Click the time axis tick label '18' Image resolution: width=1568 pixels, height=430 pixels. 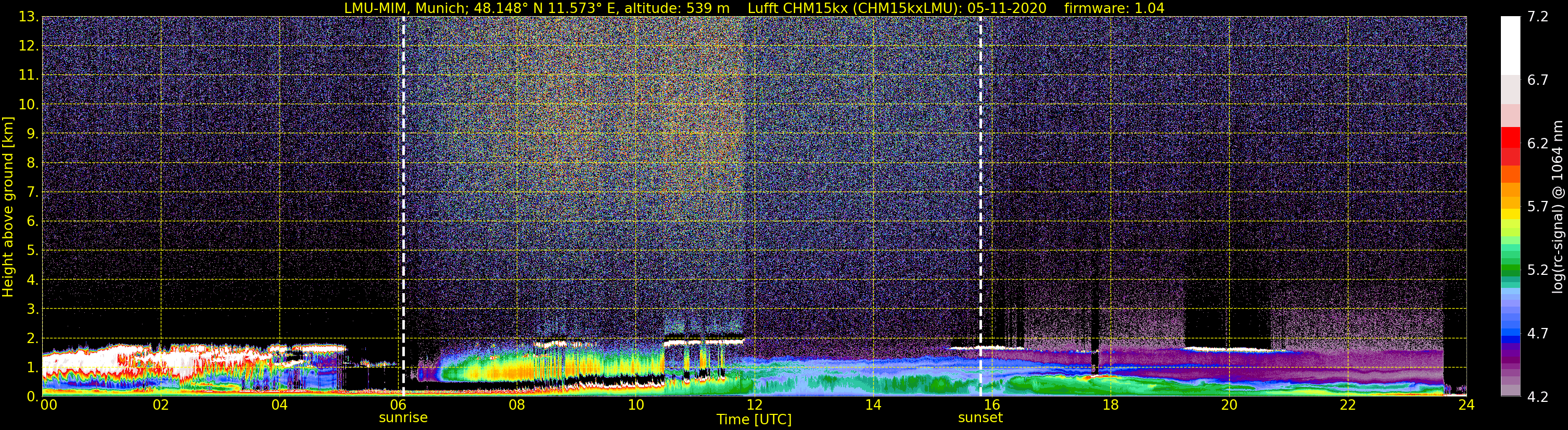pos(1110,405)
